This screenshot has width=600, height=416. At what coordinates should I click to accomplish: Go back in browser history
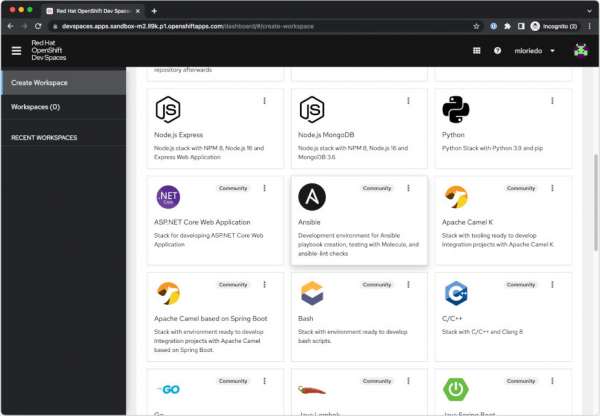pos(11,26)
